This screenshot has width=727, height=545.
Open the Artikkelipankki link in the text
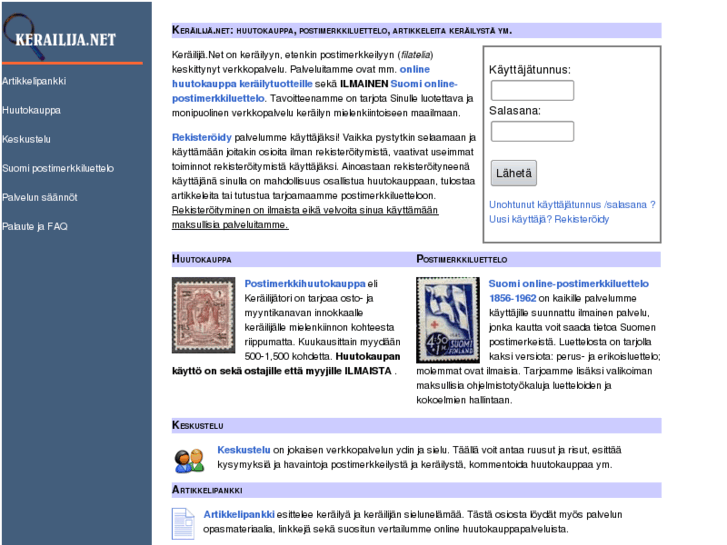pos(239,514)
